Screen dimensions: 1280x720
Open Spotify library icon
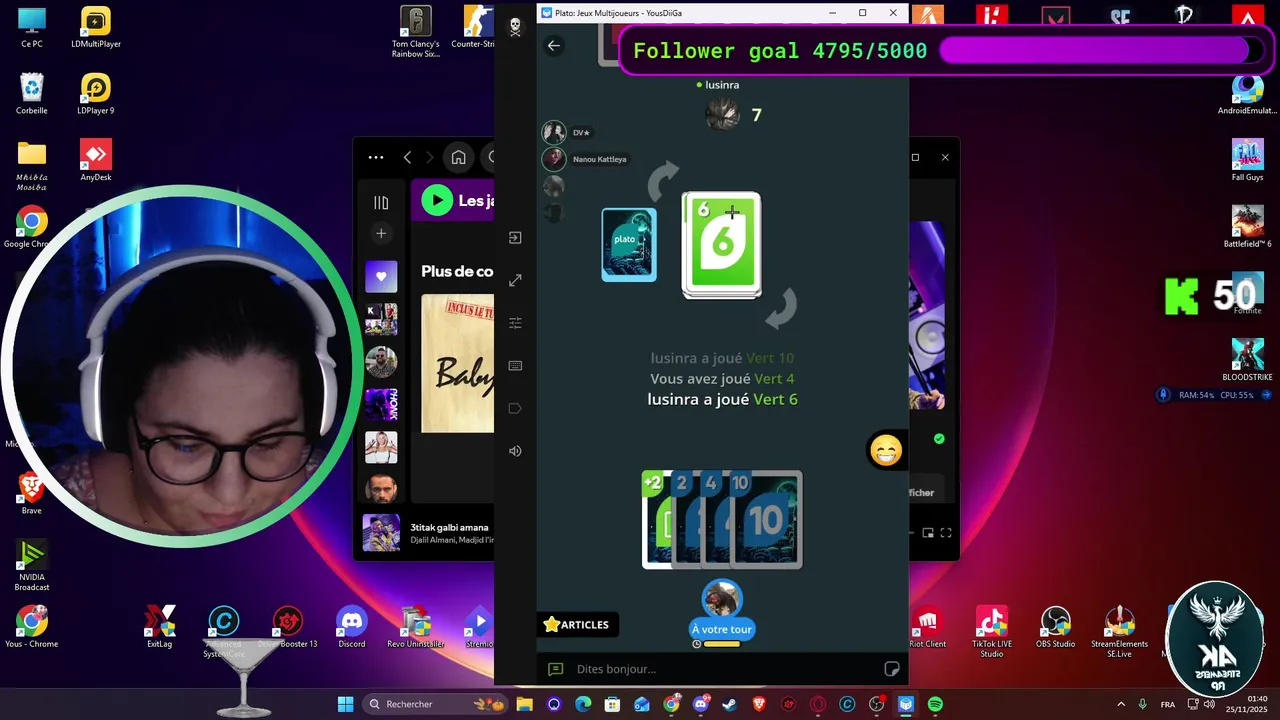381,203
